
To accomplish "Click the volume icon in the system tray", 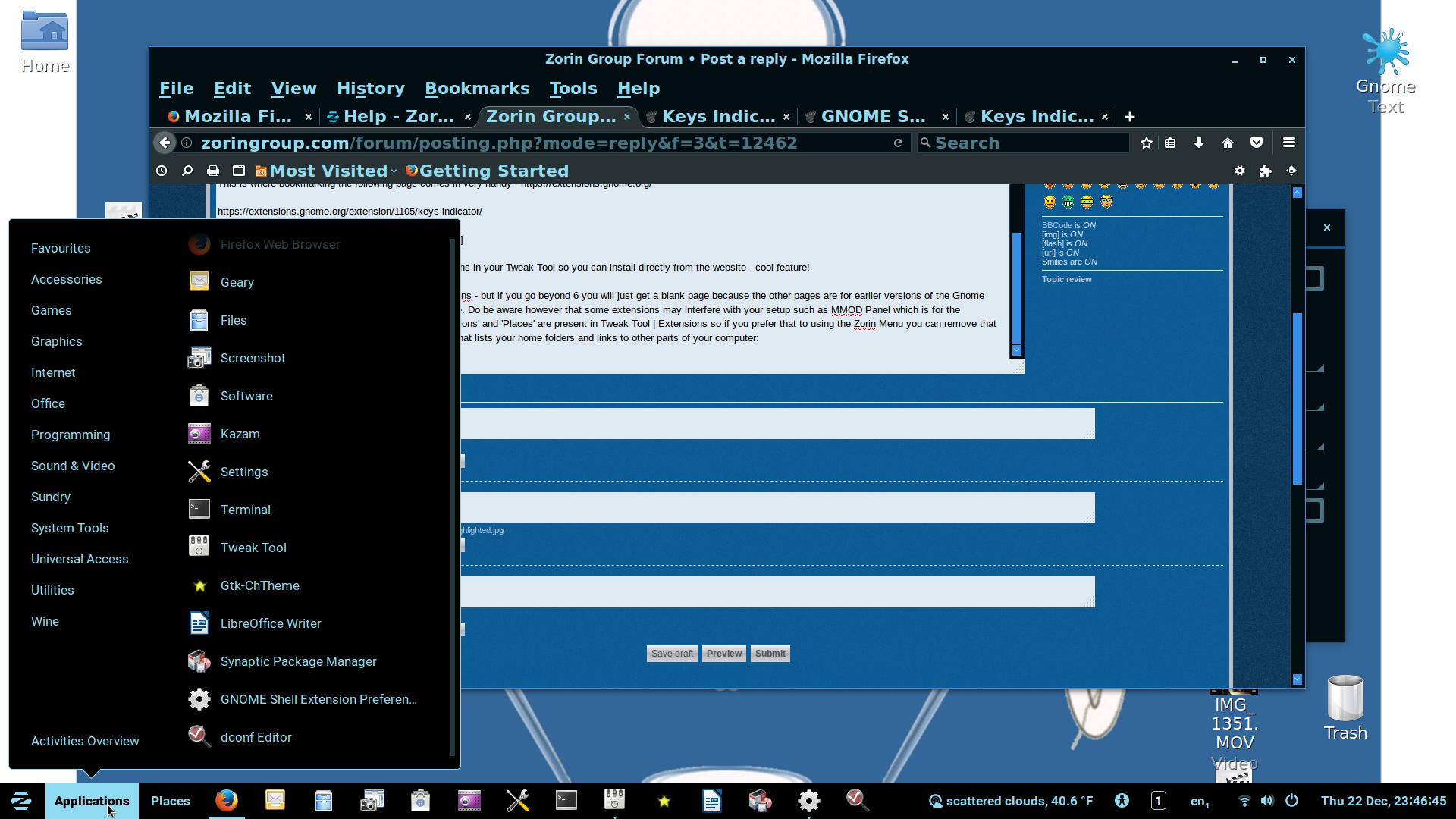I will (x=1267, y=801).
